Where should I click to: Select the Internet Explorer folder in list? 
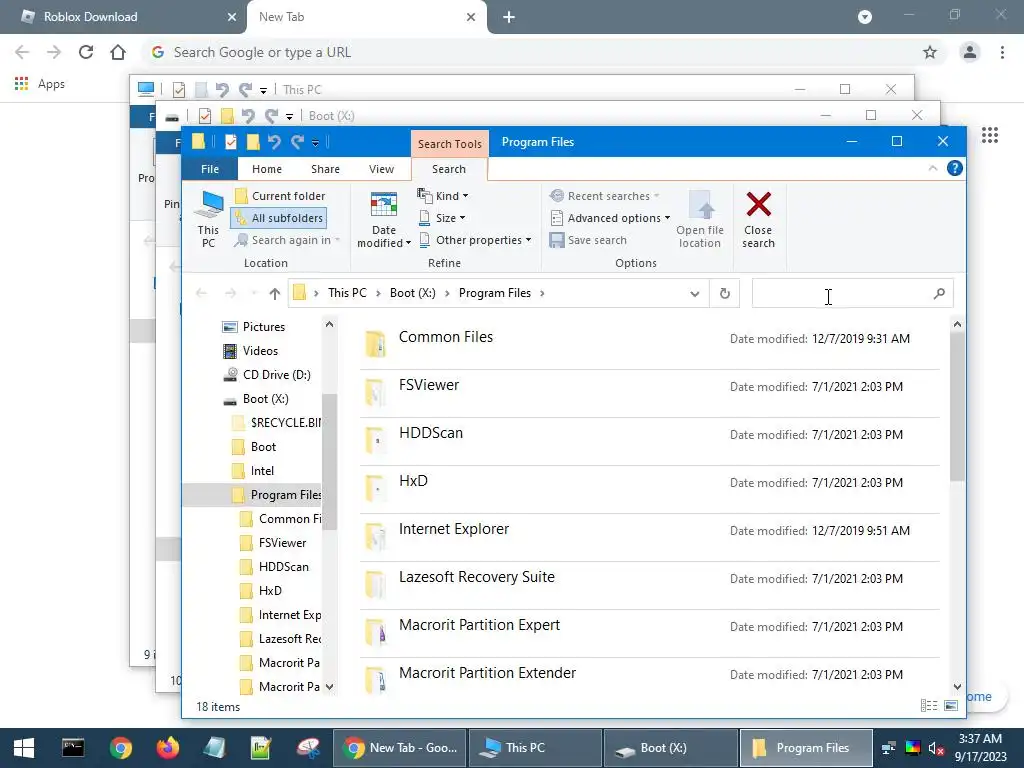pos(649,537)
